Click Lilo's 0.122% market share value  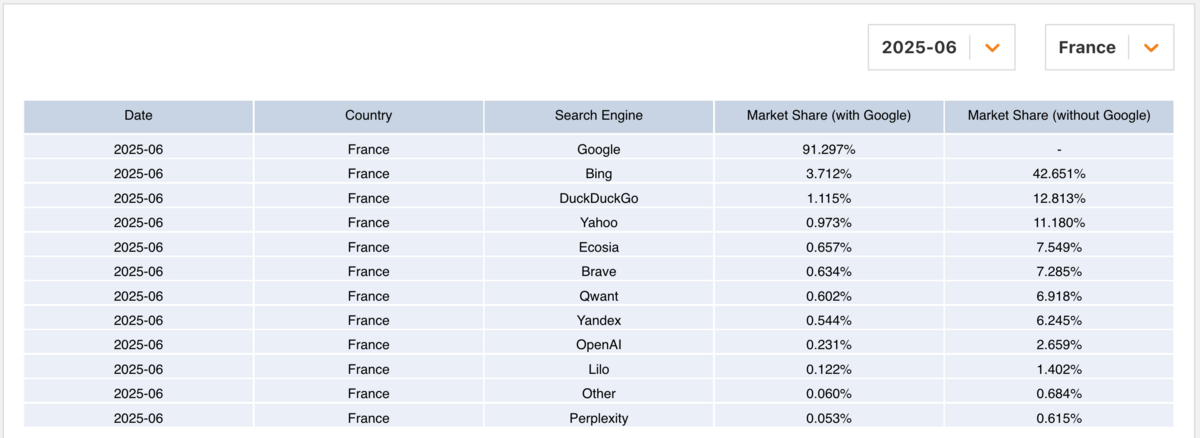point(829,370)
